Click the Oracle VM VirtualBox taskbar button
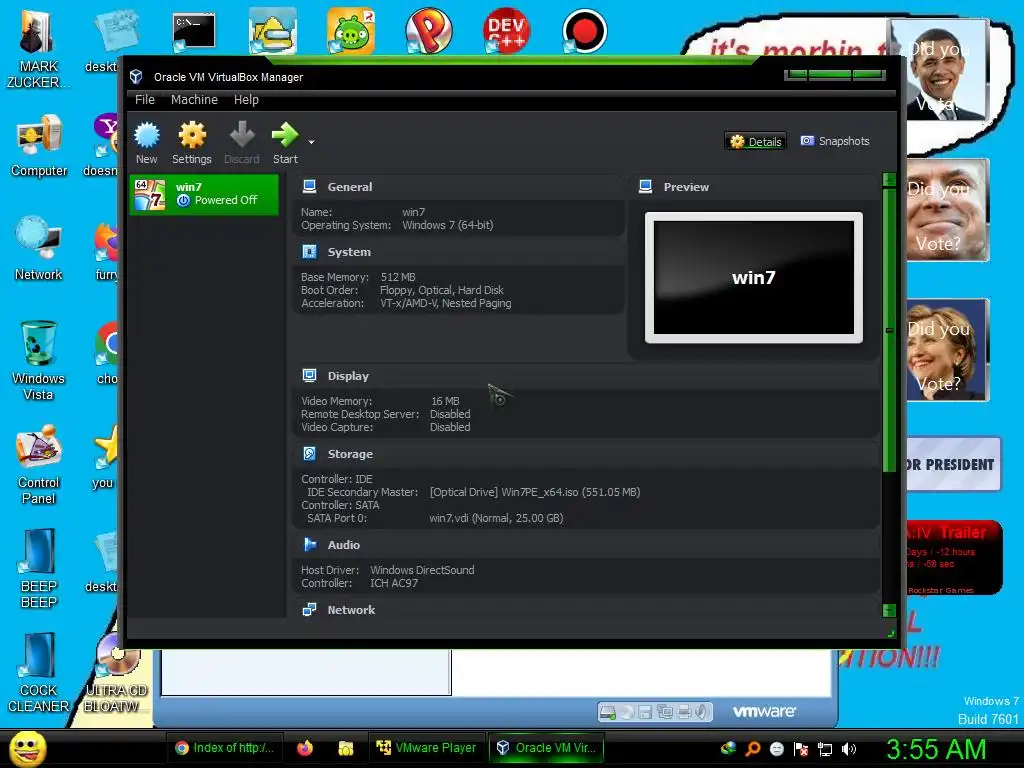The height and width of the screenshot is (768, 1024). tap(547, 748)
